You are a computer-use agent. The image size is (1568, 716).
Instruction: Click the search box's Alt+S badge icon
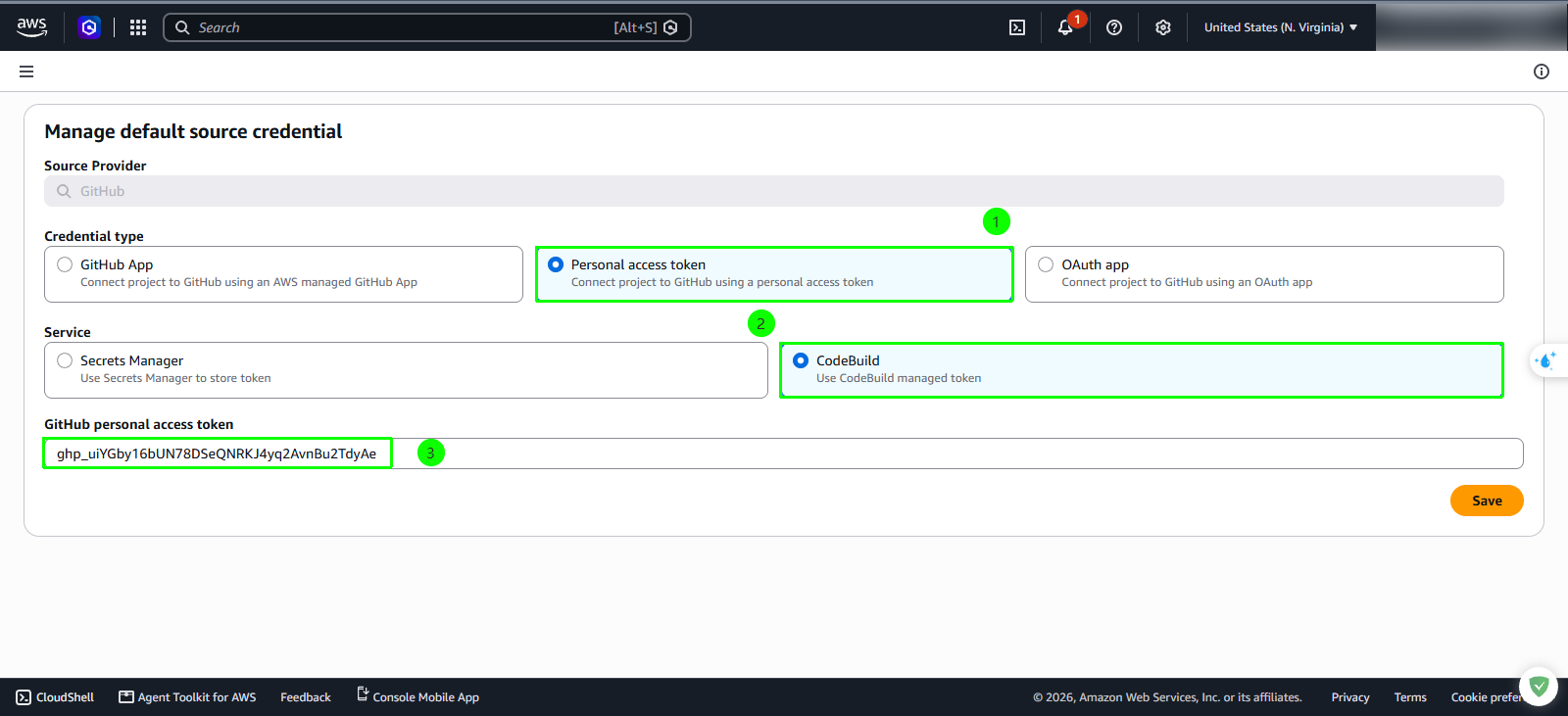(670, 27)
